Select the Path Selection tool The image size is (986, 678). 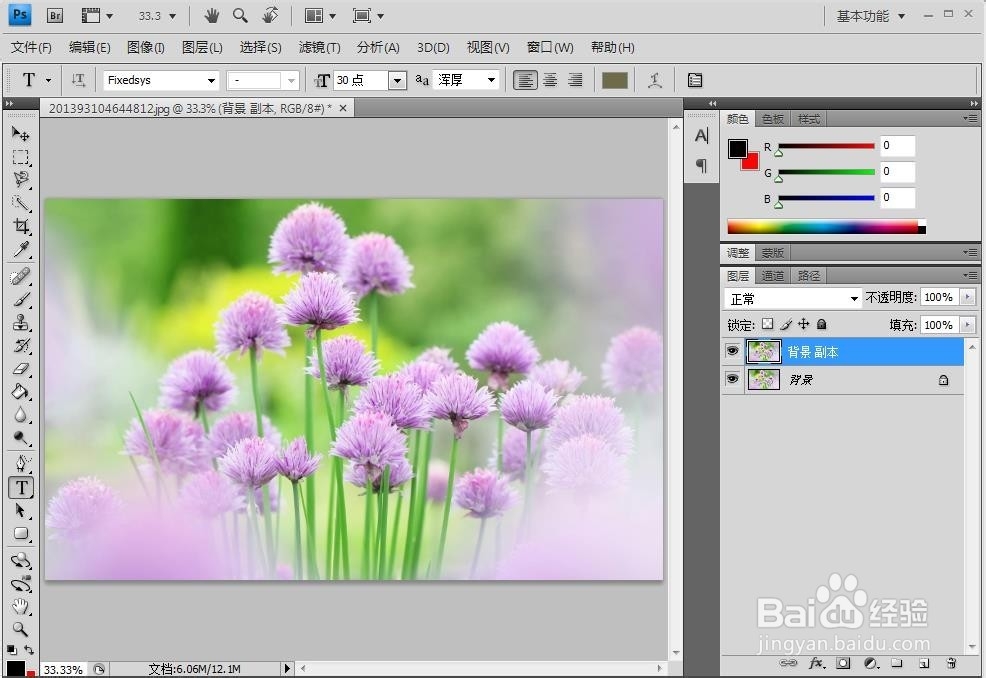click(x=21, y=511)
